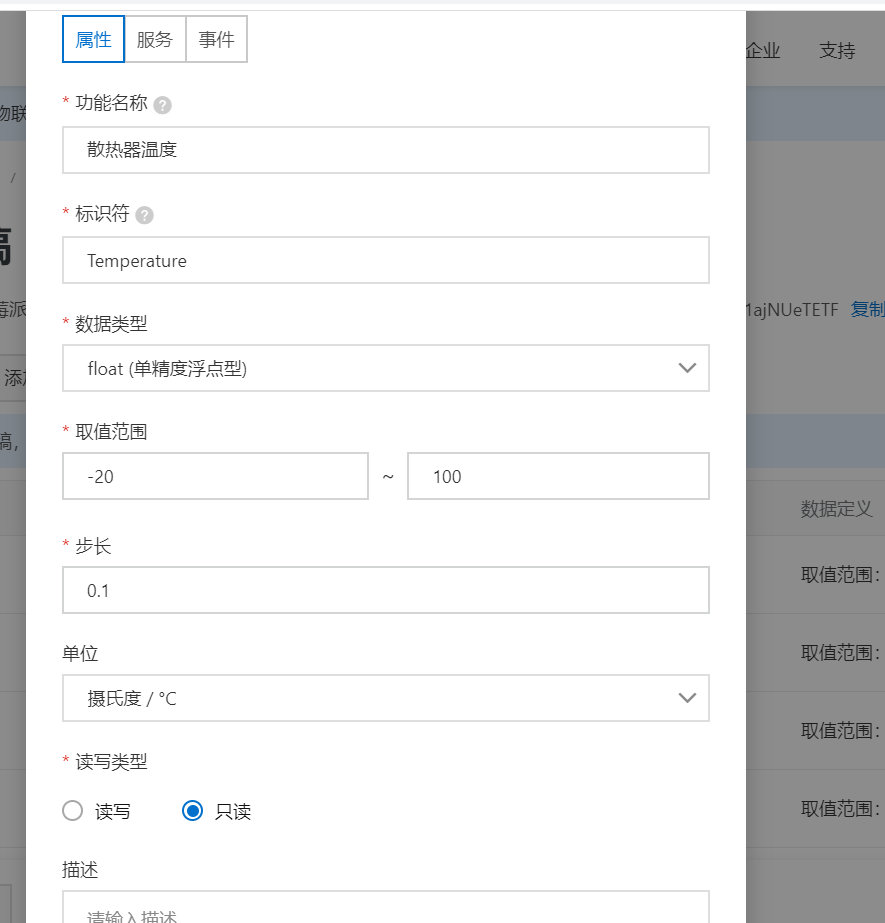
Task: Click the 标识符 input showing Temperature
Action: pos(385,260)
